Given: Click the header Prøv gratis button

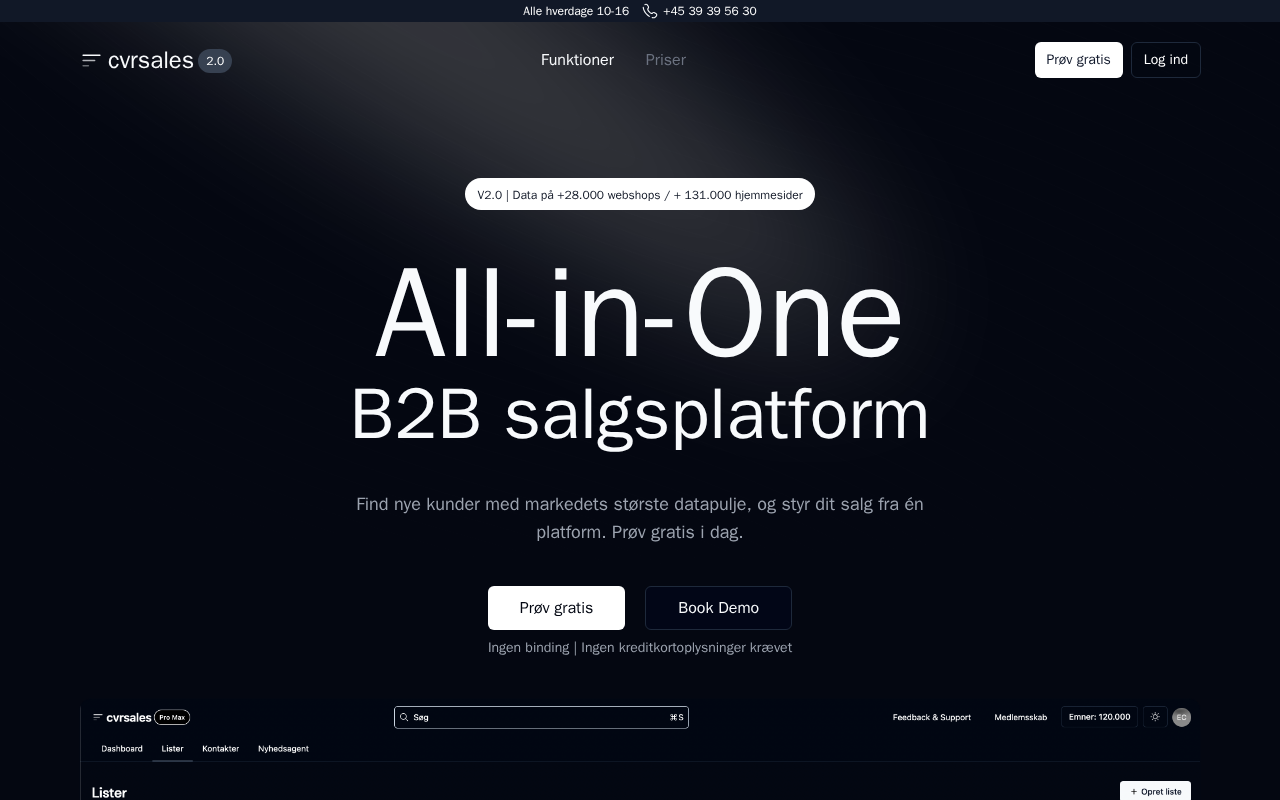Looking at the screenshot, I should point(1078,60).
